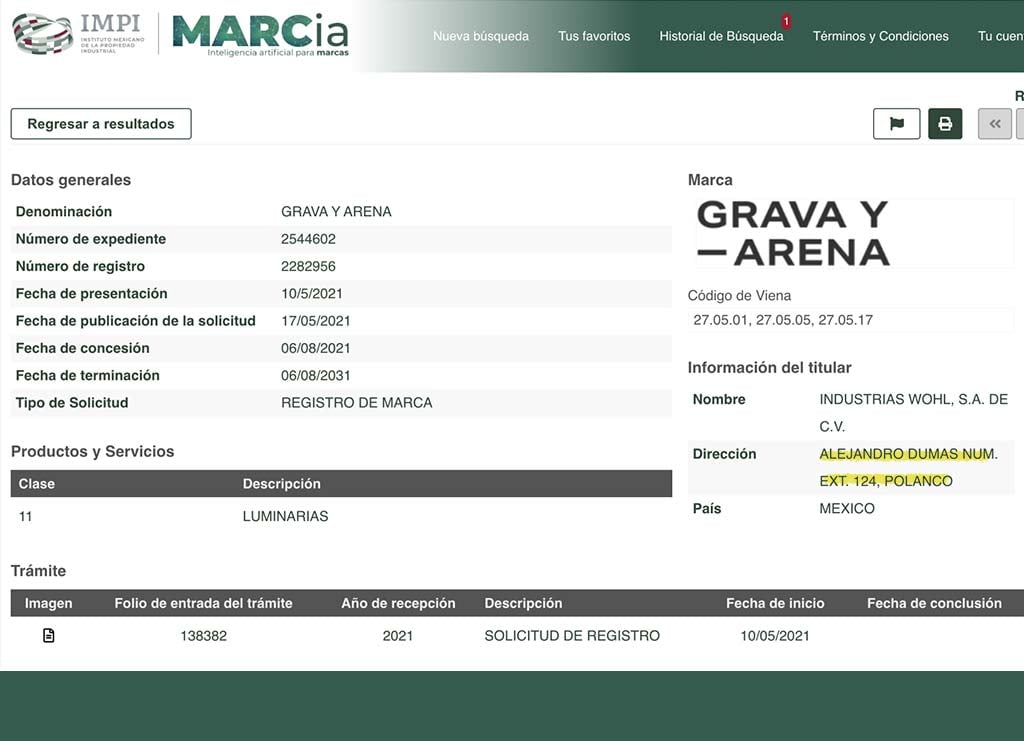Click the flag icon button

[896, 124]
